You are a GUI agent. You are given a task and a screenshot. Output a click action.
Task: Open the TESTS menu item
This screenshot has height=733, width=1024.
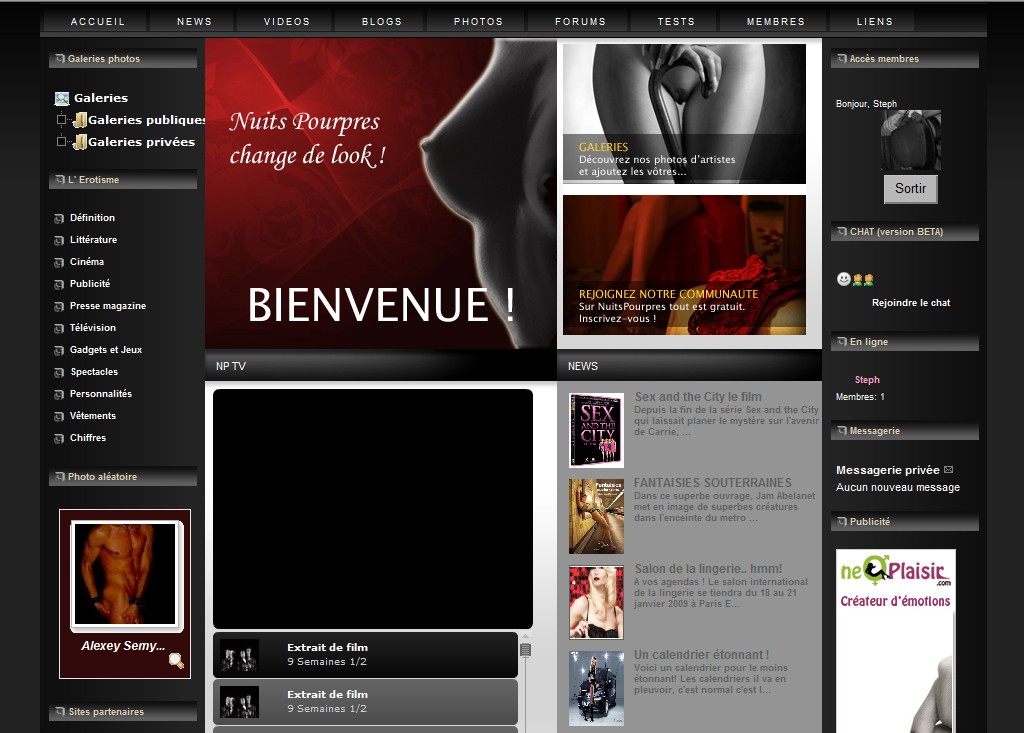676,22
